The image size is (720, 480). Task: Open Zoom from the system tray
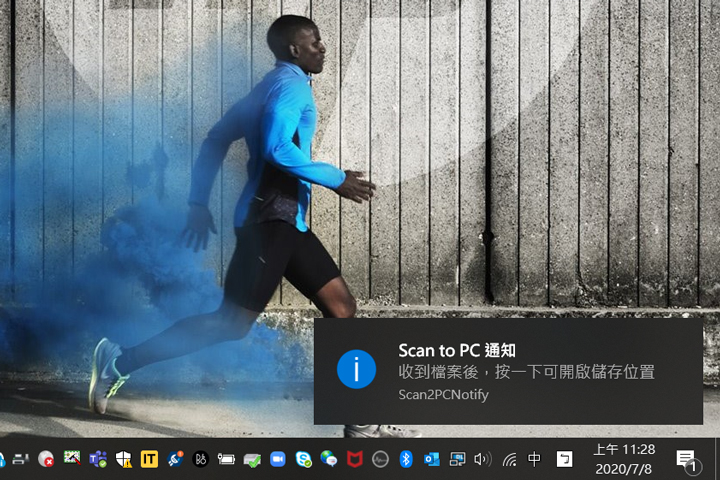278,459
